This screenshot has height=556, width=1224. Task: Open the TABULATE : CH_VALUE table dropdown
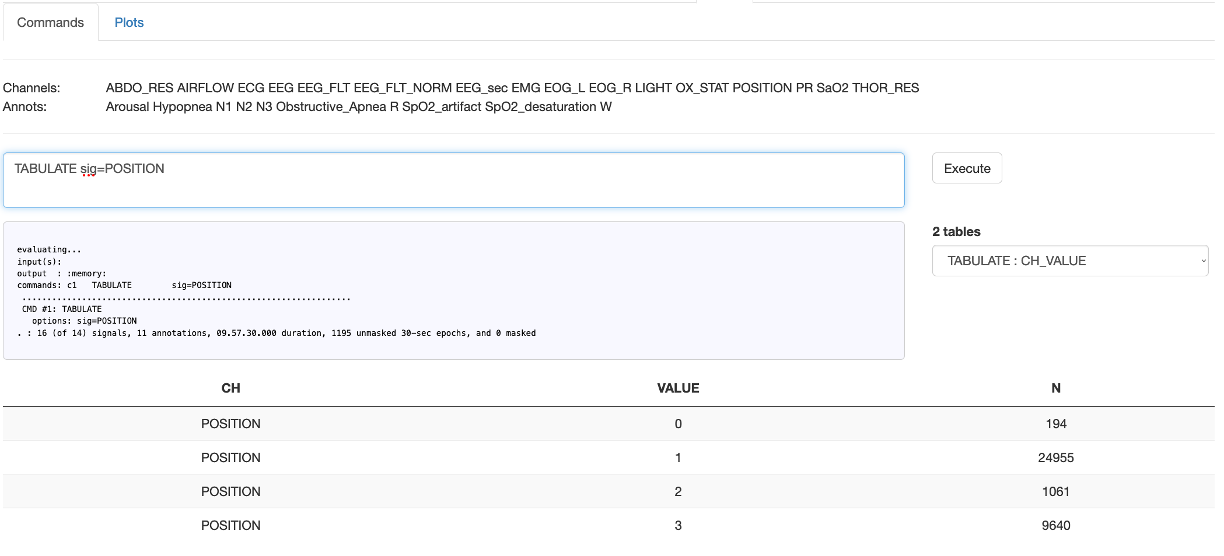point(1069,261)
